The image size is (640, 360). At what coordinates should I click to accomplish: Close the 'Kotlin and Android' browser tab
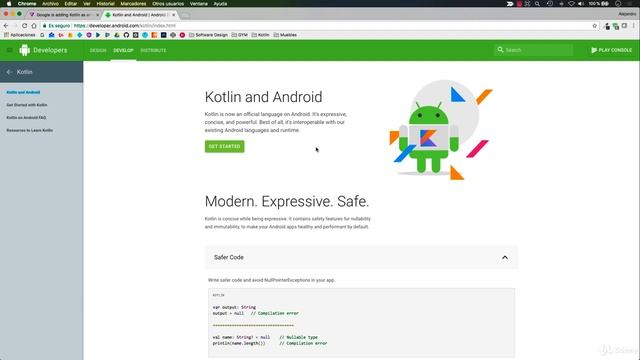tap(173, 15)
